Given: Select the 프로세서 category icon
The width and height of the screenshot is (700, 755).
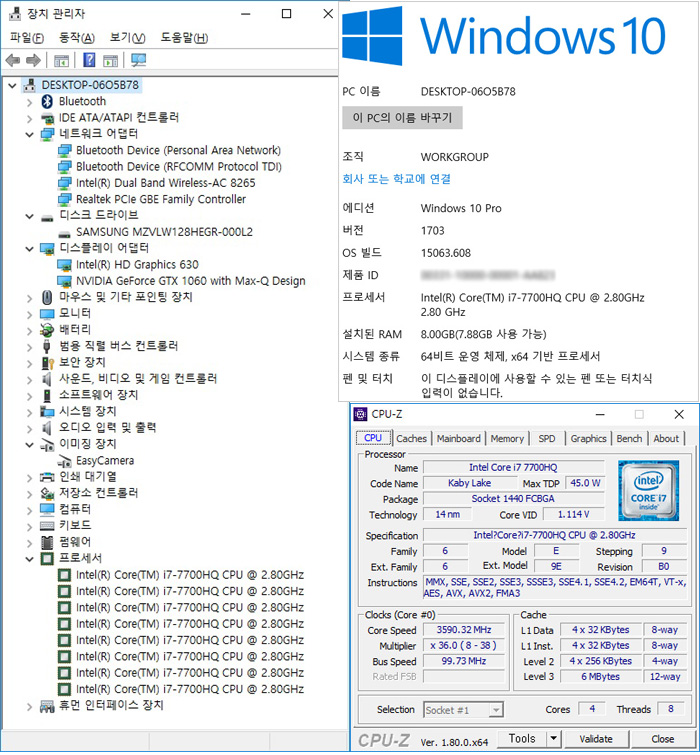Looking at the screenshot, I should tap(47, 559).
